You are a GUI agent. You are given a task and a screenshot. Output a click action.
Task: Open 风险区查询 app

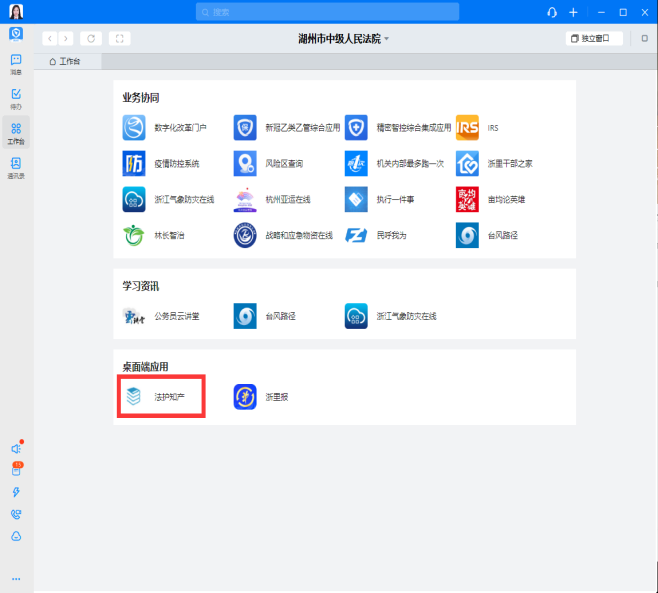click(x=268, y=163)
